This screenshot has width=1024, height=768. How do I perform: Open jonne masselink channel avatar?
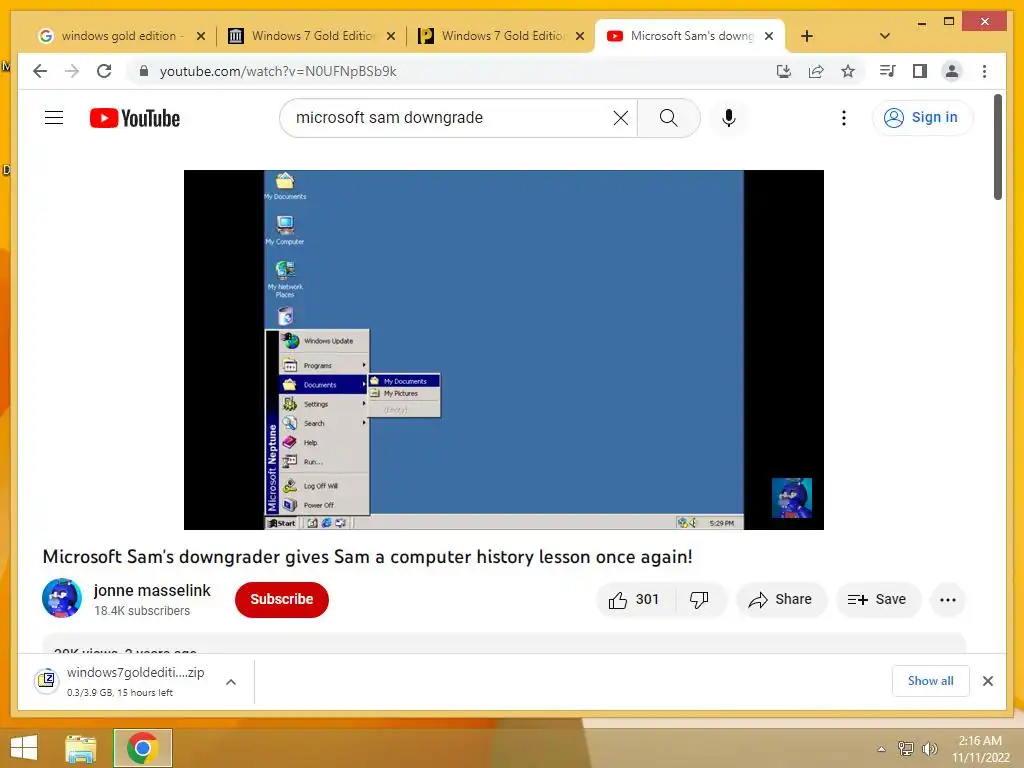(x=62, y=598)
